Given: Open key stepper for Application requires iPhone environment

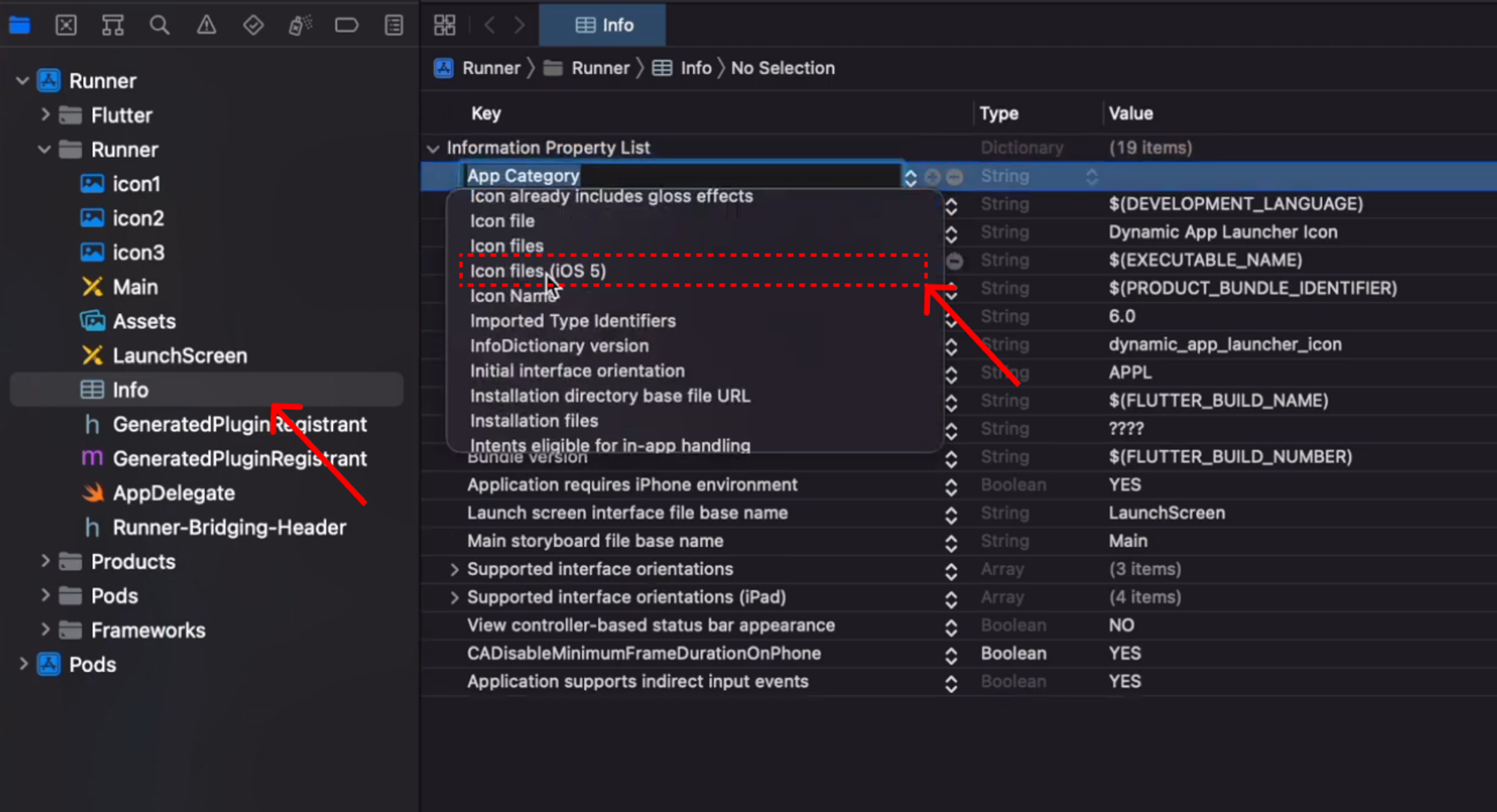Looking at the screenshot, I should tap(951, 486).
